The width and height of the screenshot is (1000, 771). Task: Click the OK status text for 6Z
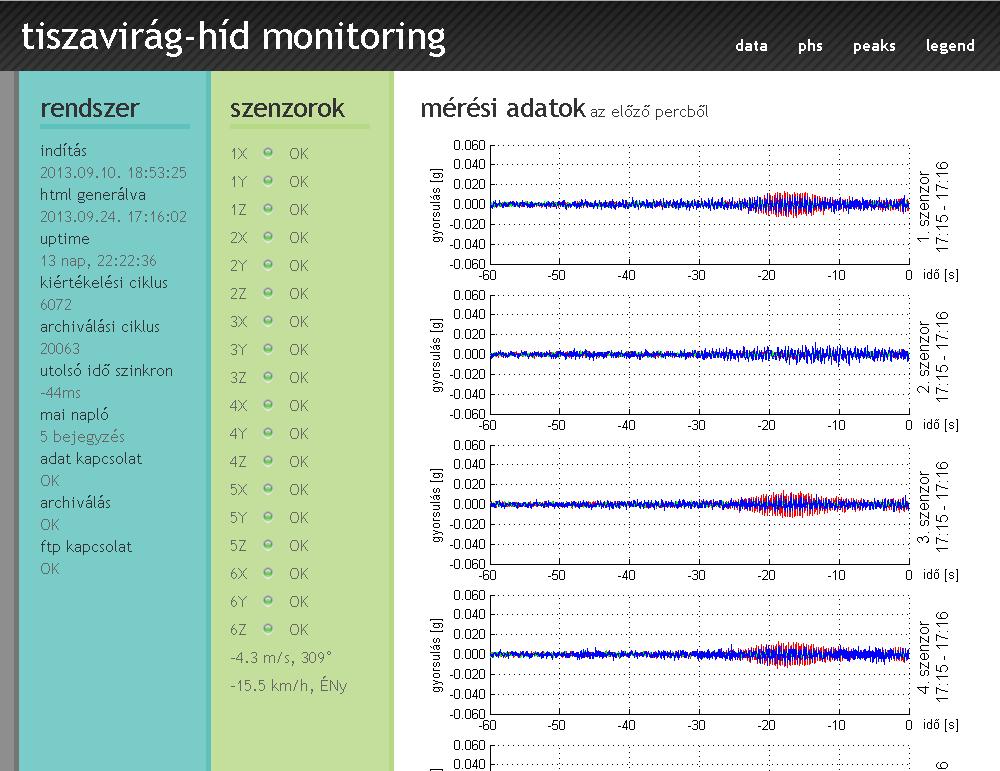298,629
